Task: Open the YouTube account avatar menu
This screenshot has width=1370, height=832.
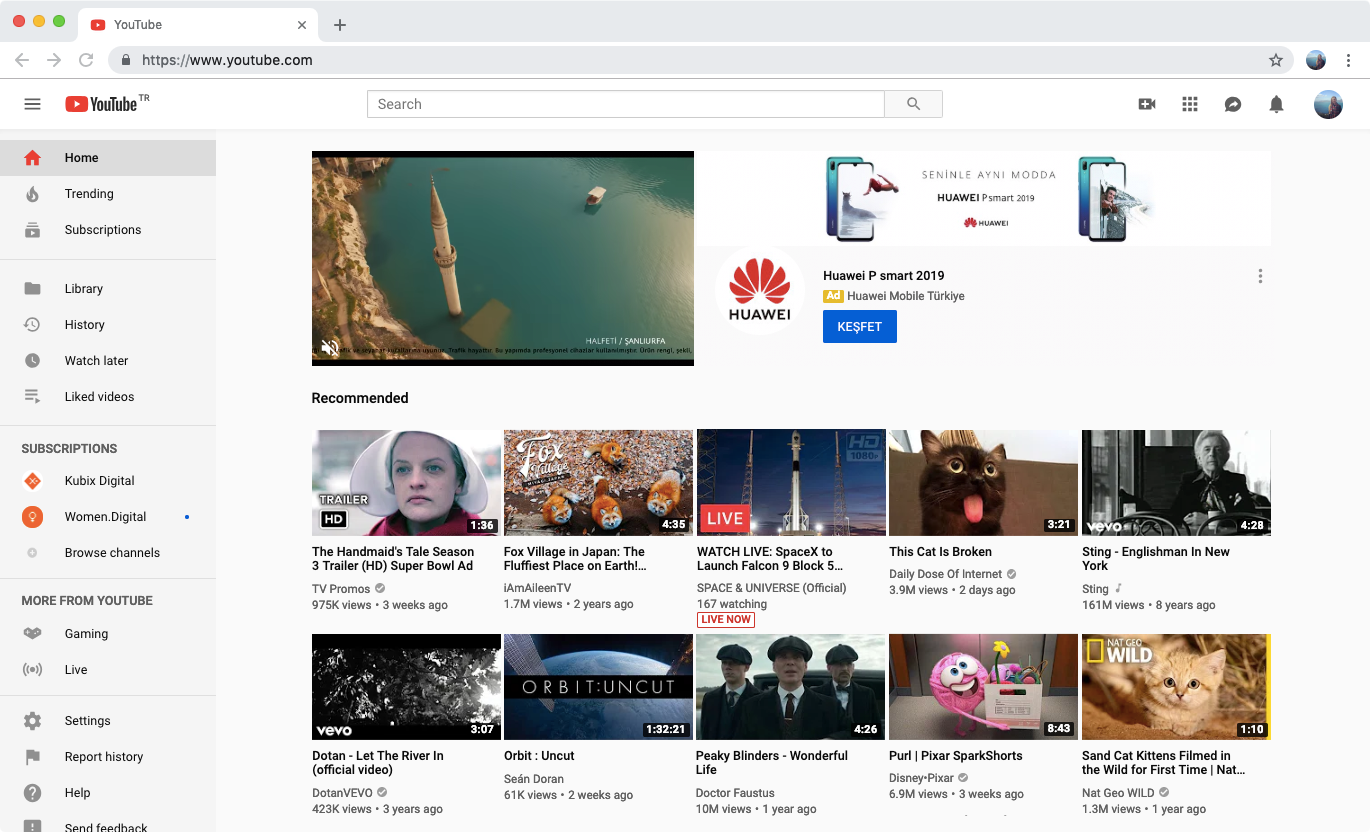Action: (x=1328, y=104)
